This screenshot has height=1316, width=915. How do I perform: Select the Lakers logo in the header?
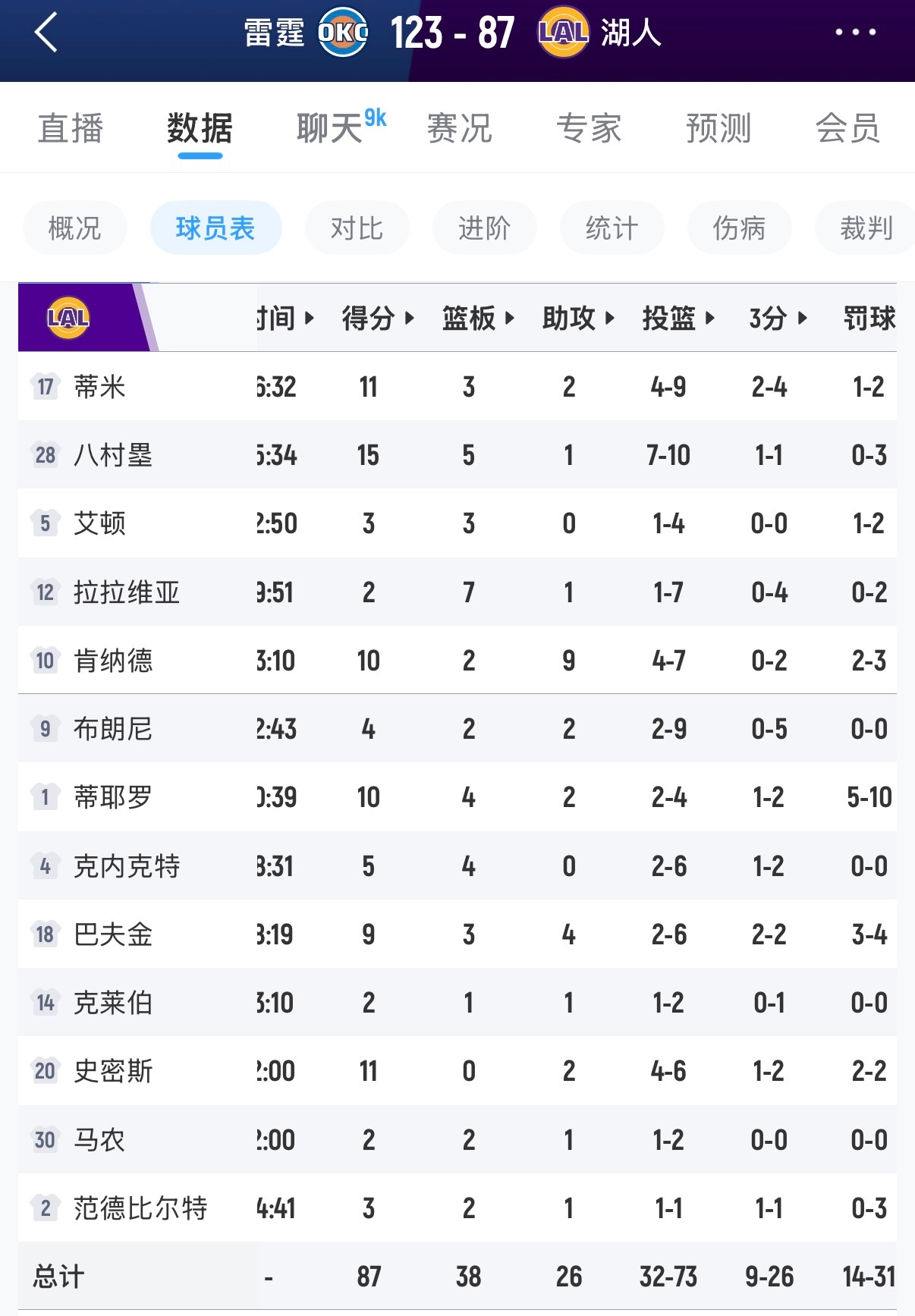point(561,32)
